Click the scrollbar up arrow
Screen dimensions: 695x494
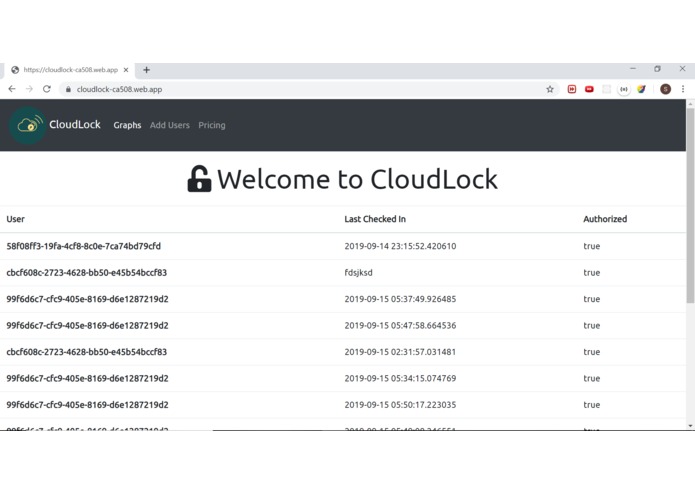tap(690, 104)
